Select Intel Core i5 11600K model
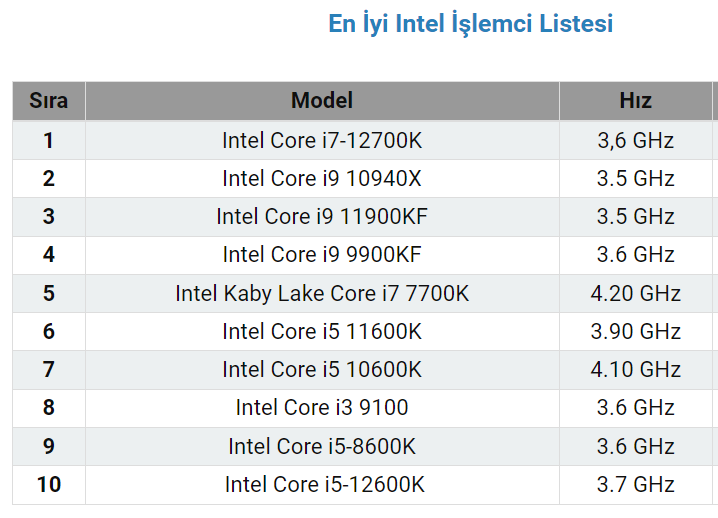 [x=322, y=332]
